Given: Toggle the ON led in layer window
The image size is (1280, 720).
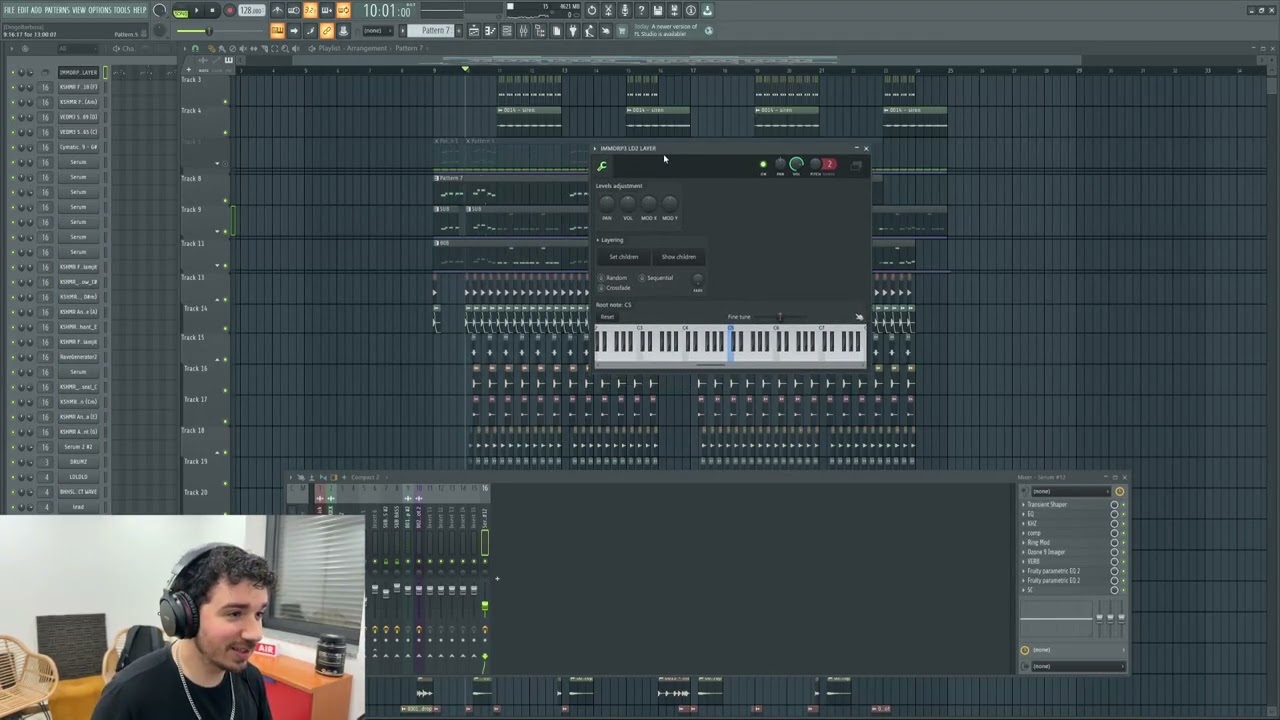Looking at the screenshot, I should [763, 165].
